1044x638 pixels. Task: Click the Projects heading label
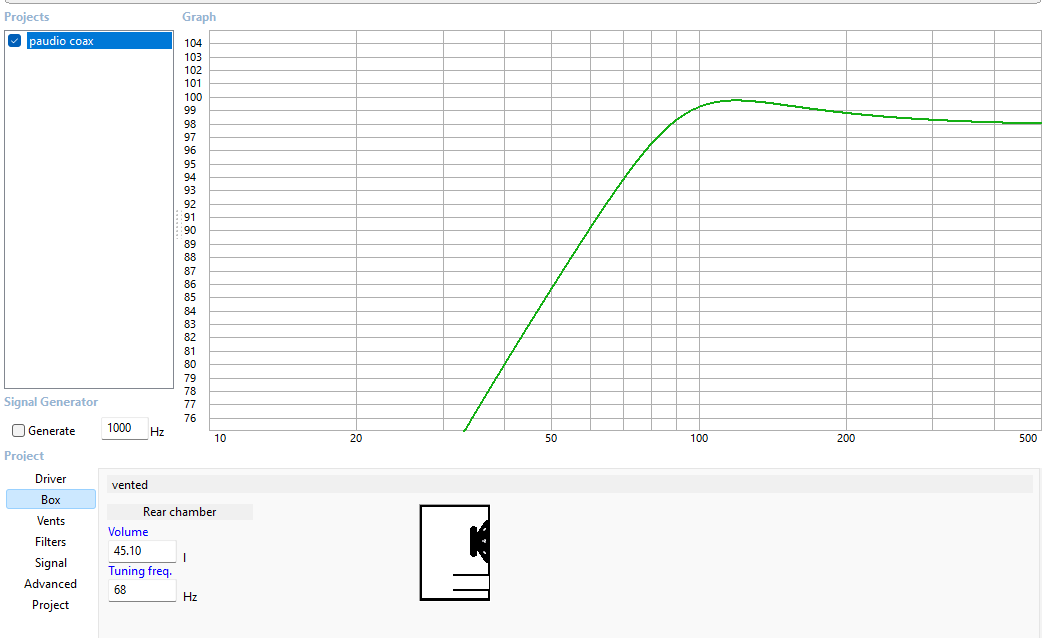[27, 17]
